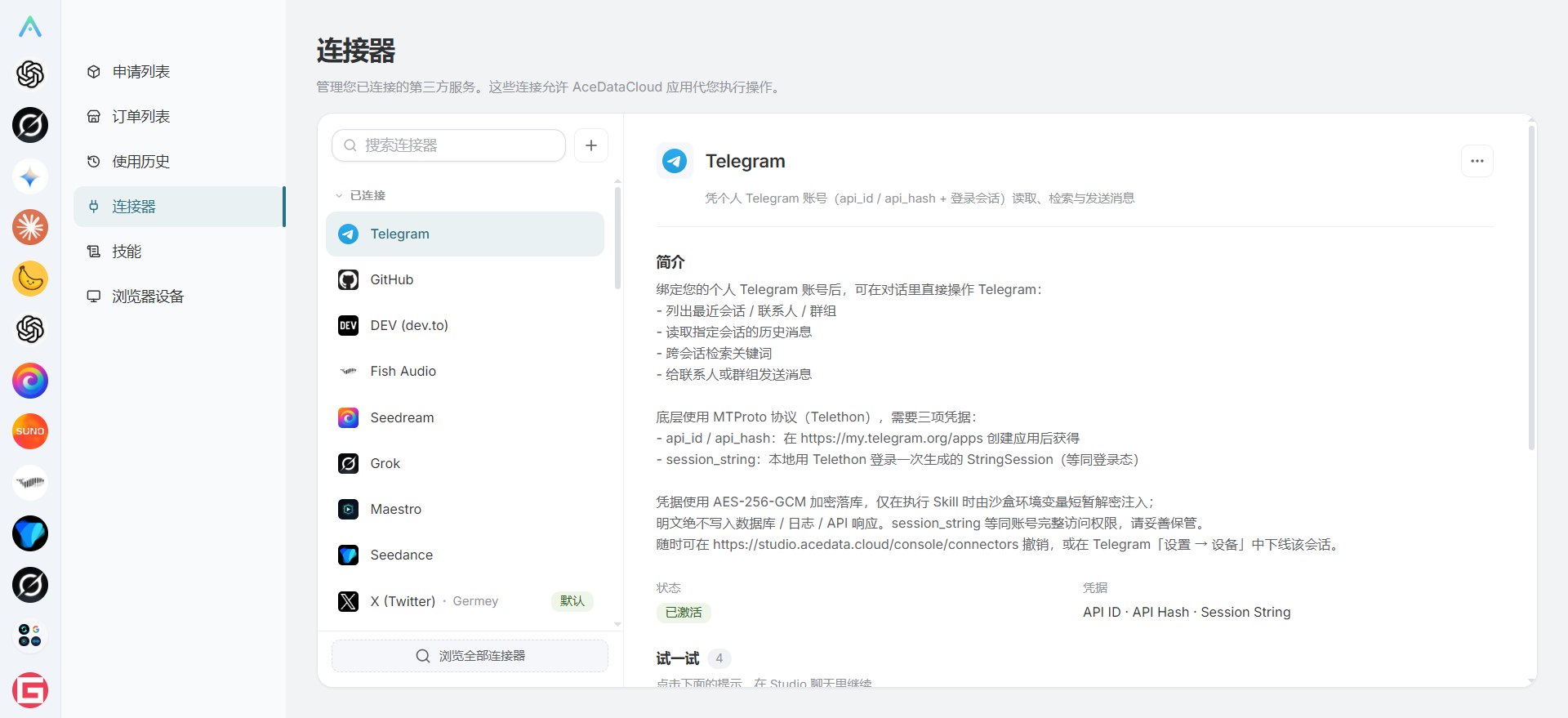Click the Telegram logo in the detail header
The image size is (1568, 718).
pos(675,161)
